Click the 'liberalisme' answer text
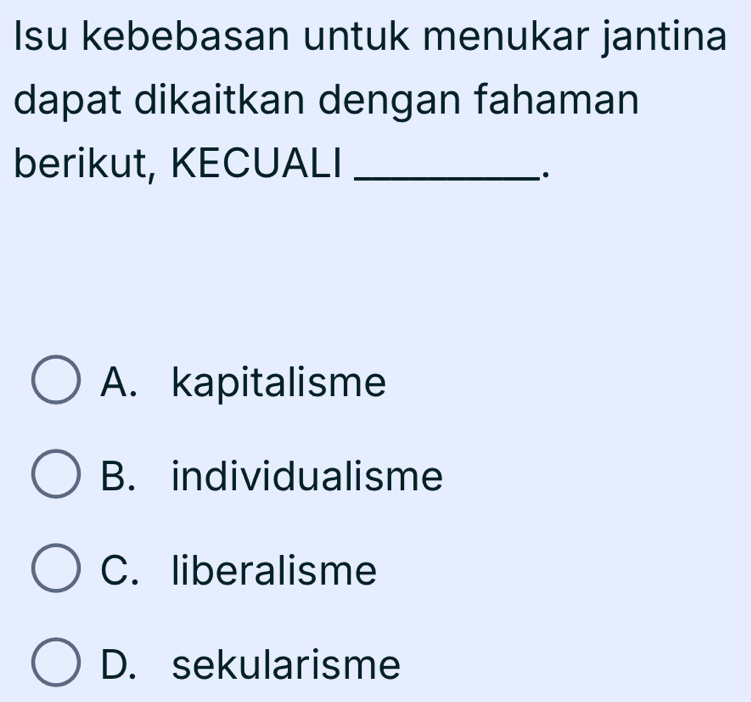The image size is (751, 702). tap(275, 571)
